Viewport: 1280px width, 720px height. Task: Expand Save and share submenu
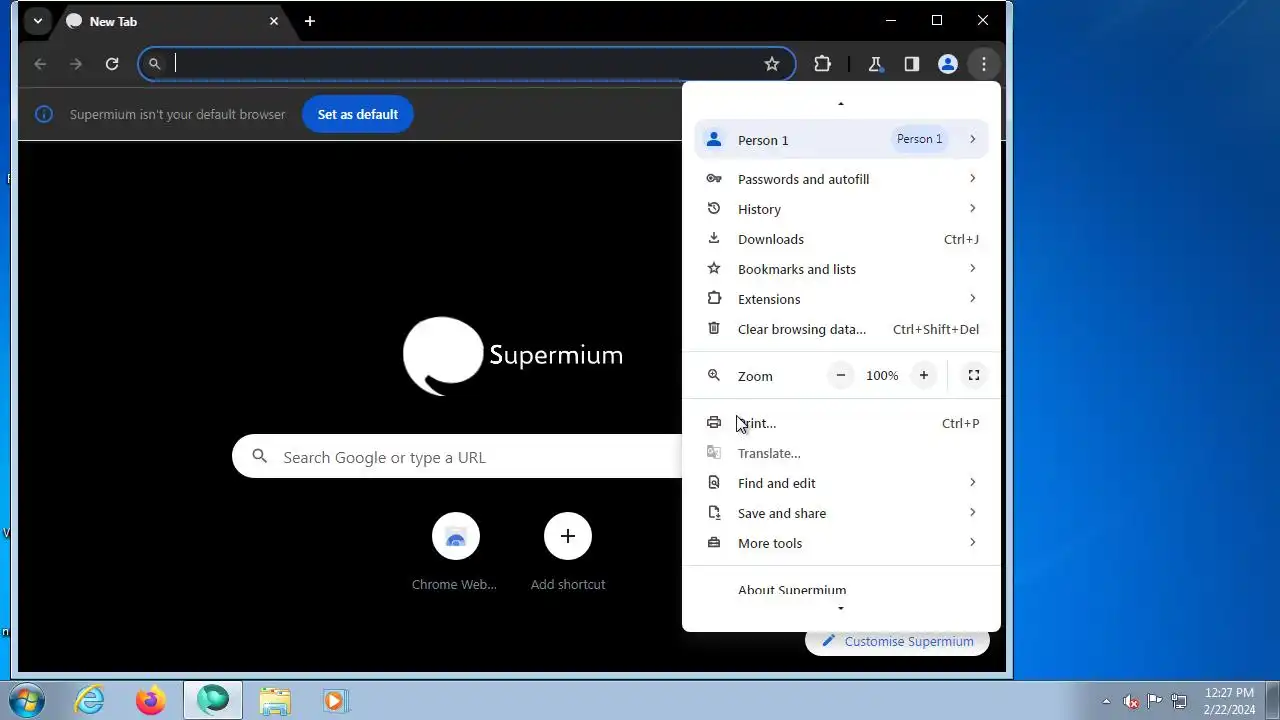tap(841, 513)
